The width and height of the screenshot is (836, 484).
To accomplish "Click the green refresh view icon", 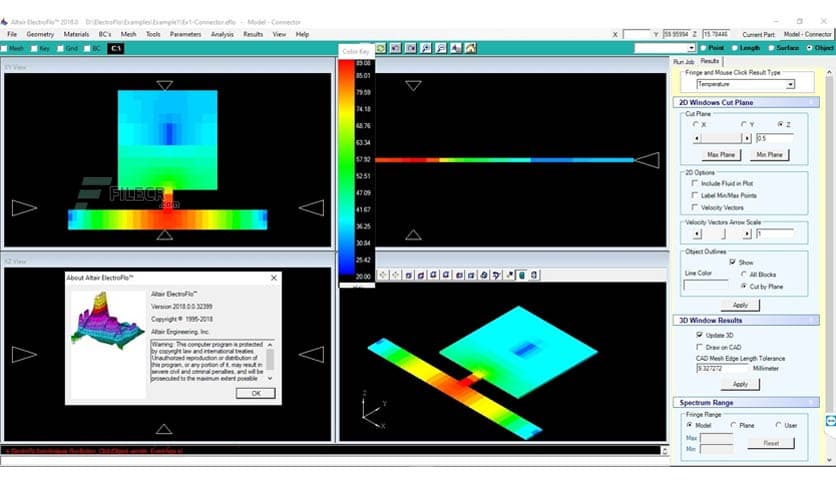I will (381, 49).
